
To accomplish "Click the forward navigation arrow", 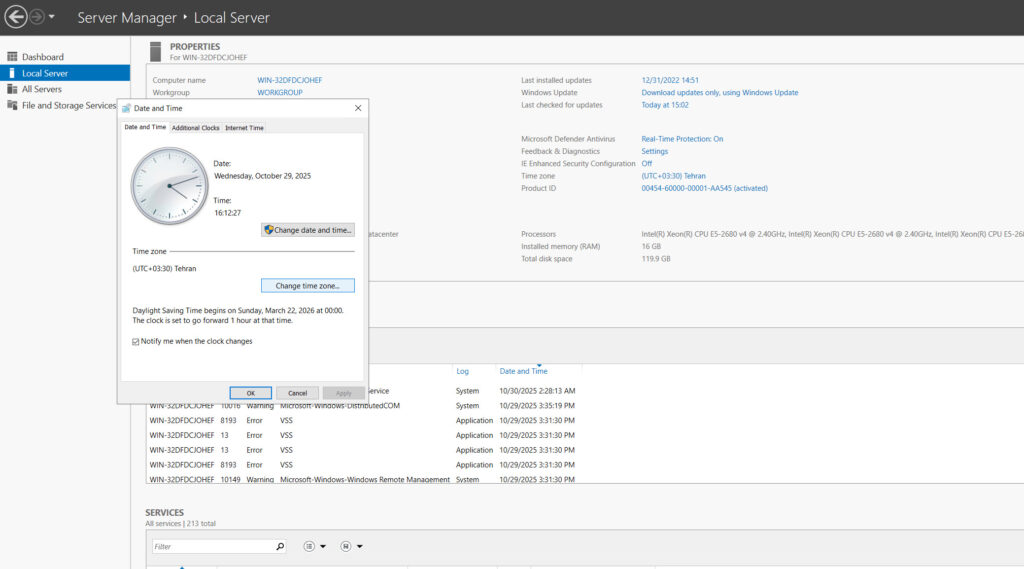I will (37, 17).
